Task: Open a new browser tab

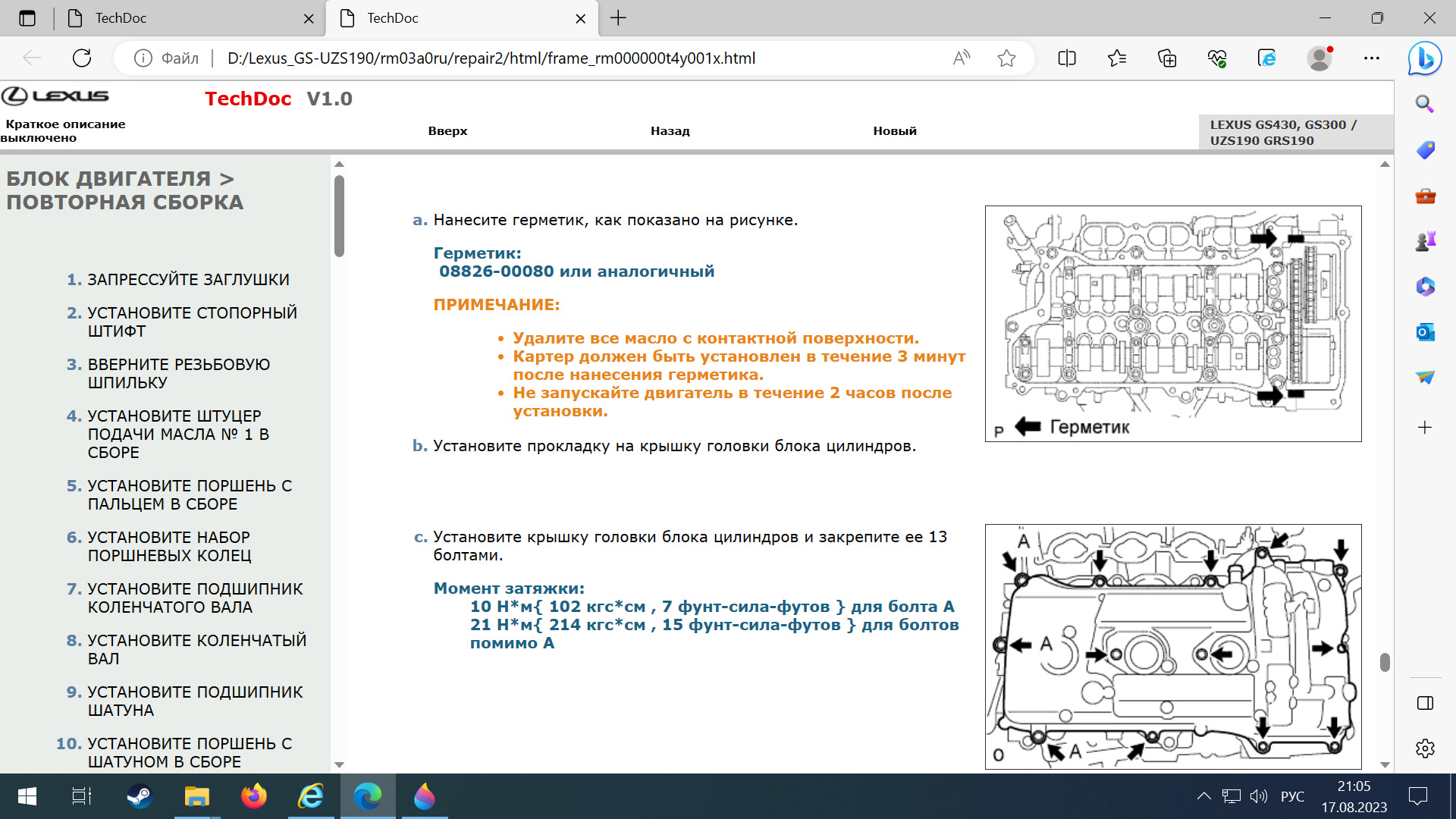Action: [618, 18]
